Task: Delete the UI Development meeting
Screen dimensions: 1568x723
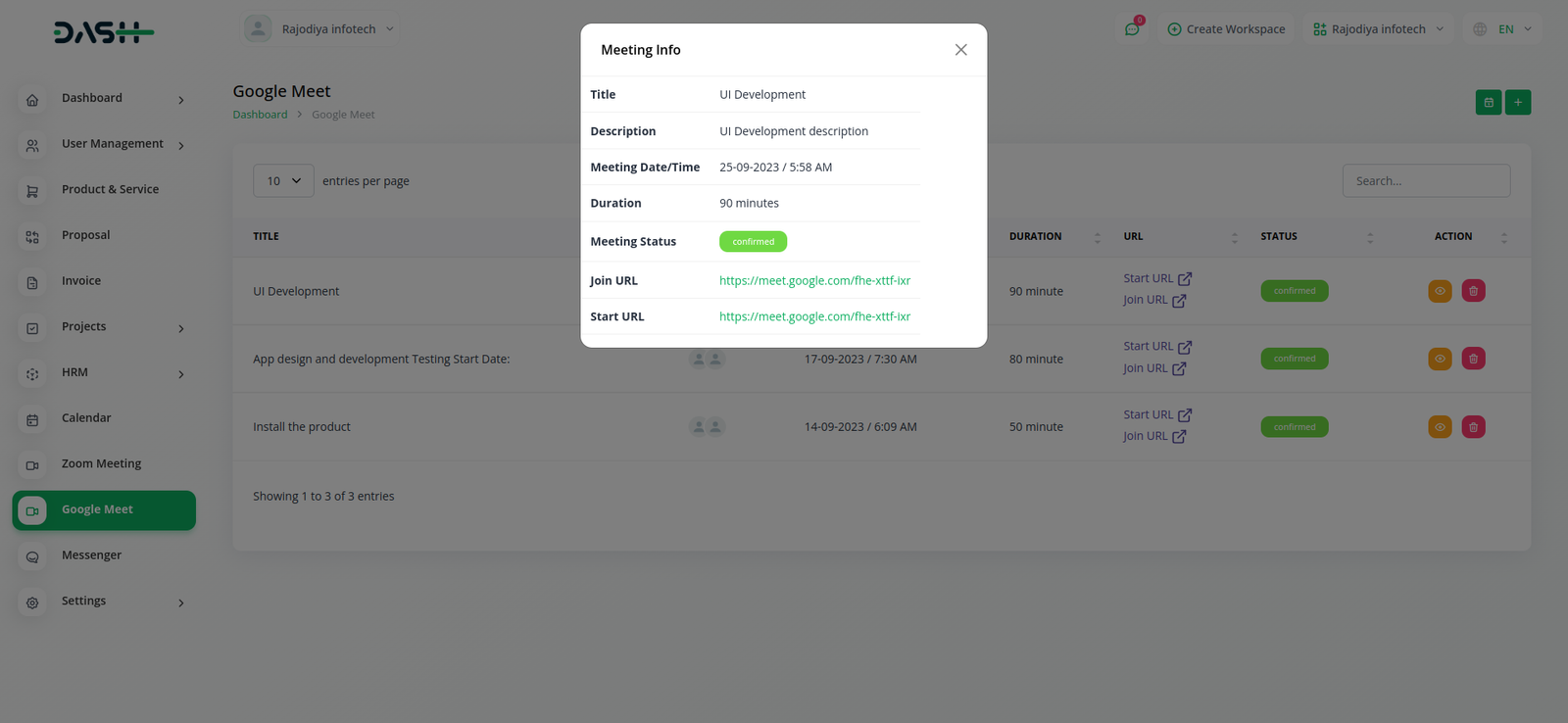Action: click(1473, 291)
